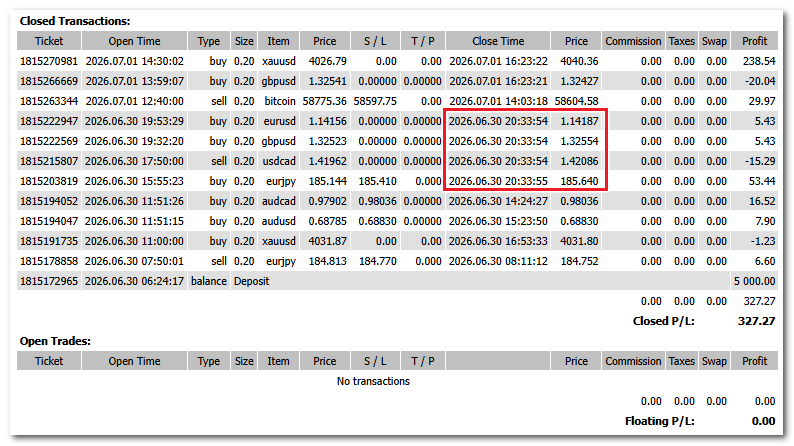The image size is (794, 446).
Task: Select open time 2026.06.30 06:24:17
Action: 135,281
